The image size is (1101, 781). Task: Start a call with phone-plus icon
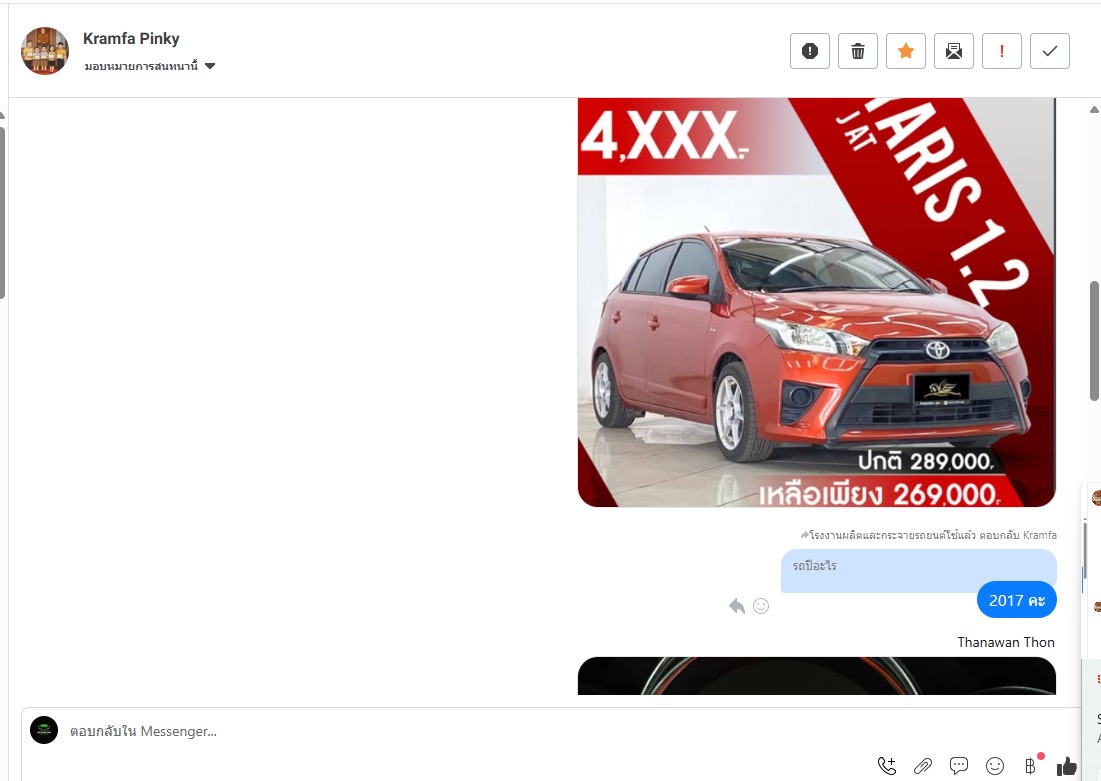(887, 766)
